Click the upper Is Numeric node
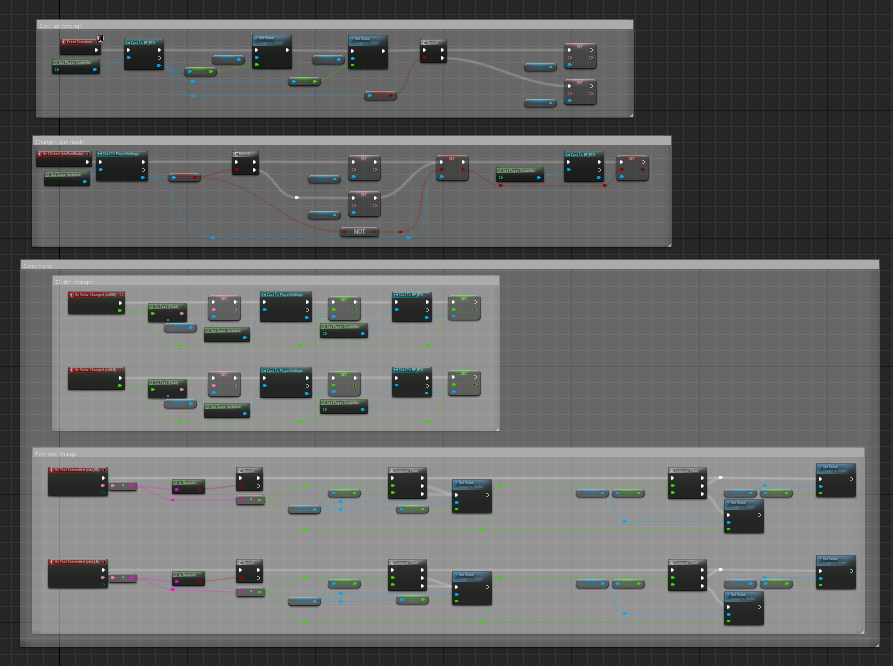Screen dimensions: 893x666 188,485
